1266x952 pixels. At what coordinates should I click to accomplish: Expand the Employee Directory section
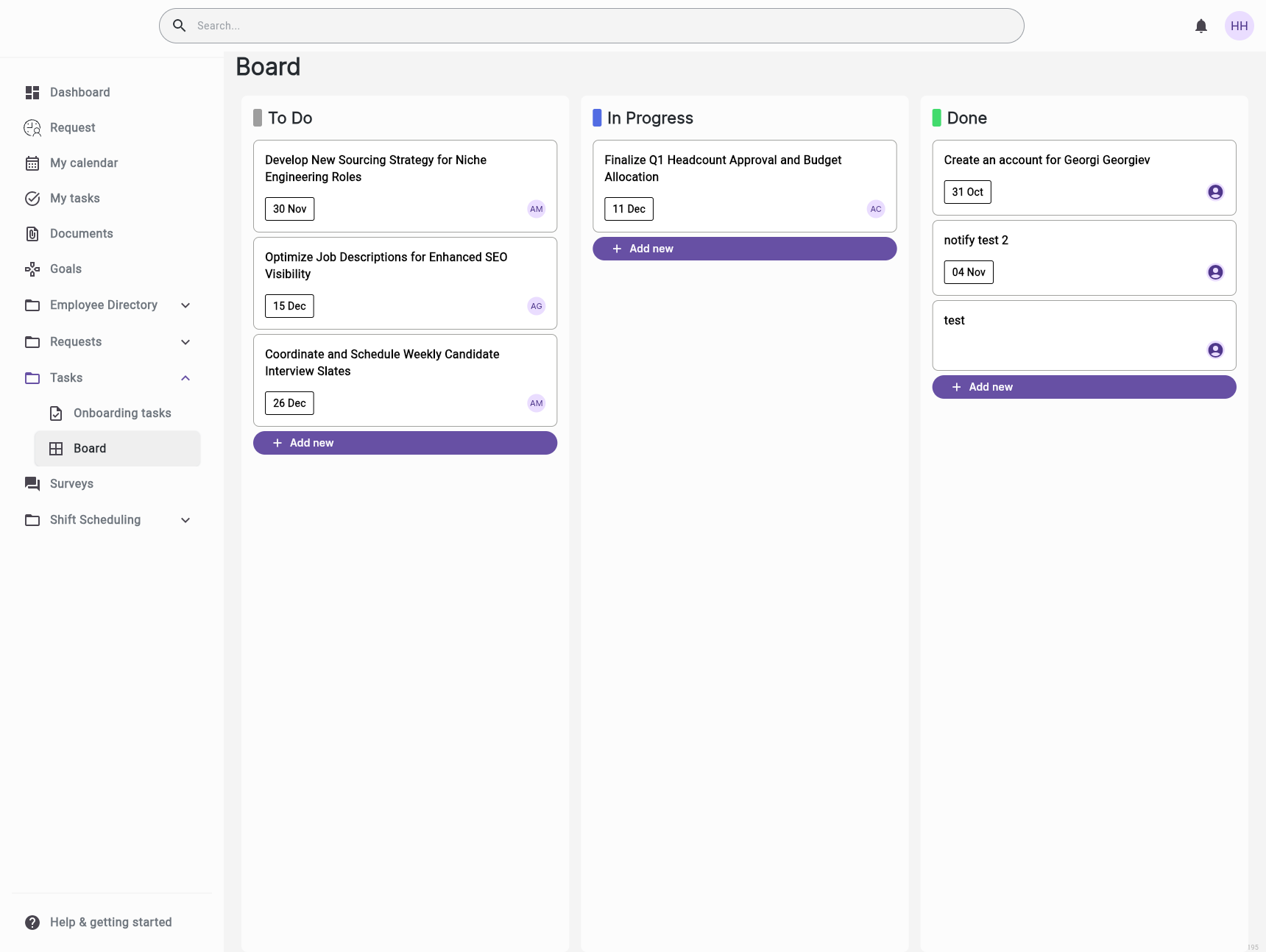tap(185, 305)
